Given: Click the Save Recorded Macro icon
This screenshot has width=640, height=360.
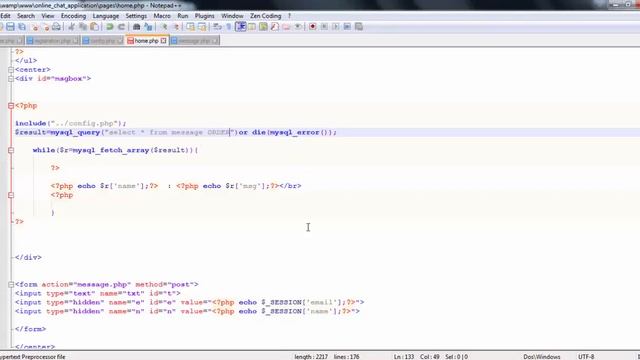Looking at the screenshot, I should pos(359,27).
